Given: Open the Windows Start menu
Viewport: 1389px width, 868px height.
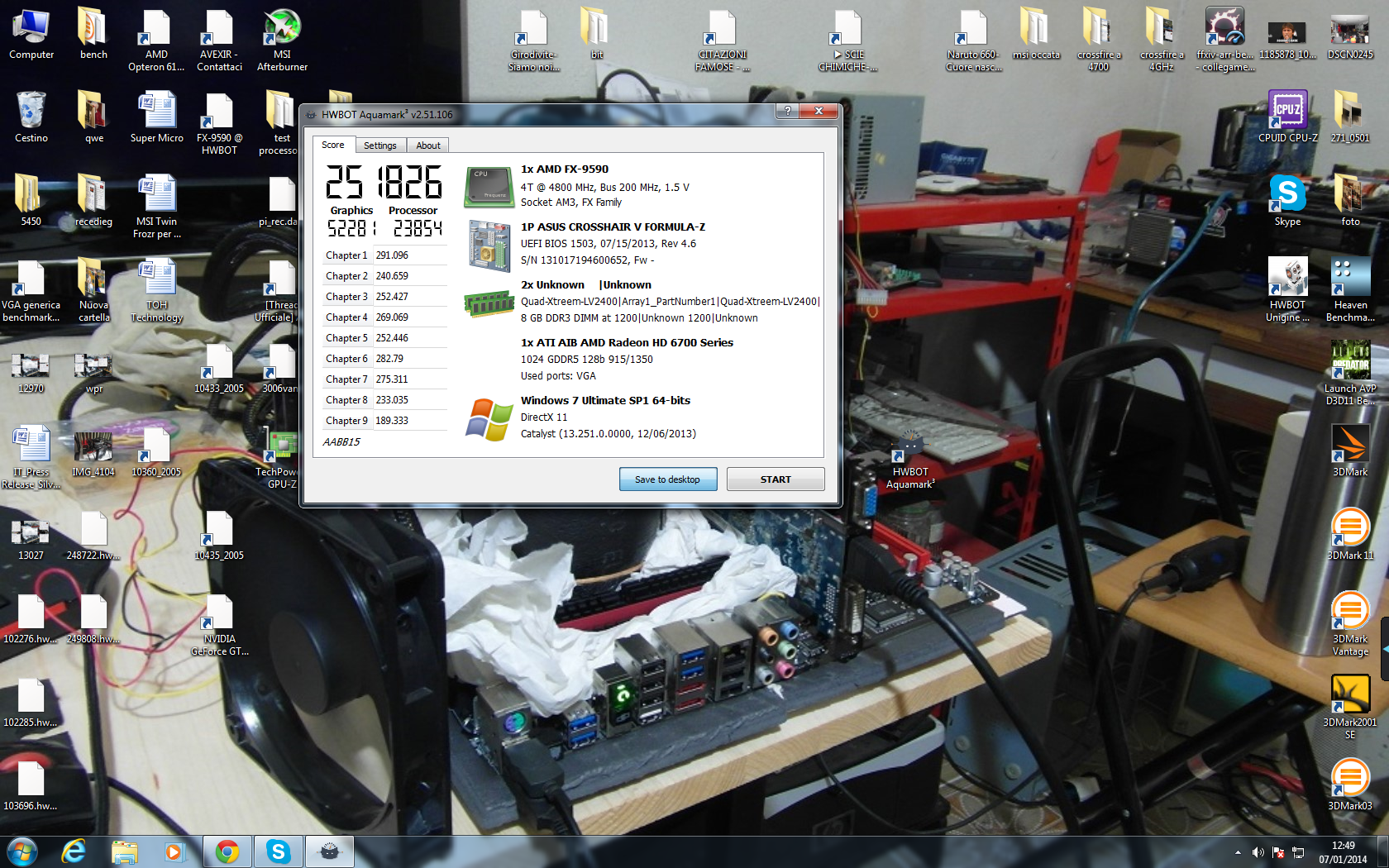Looking at the screenshot, I should click(x=21, y=851).
